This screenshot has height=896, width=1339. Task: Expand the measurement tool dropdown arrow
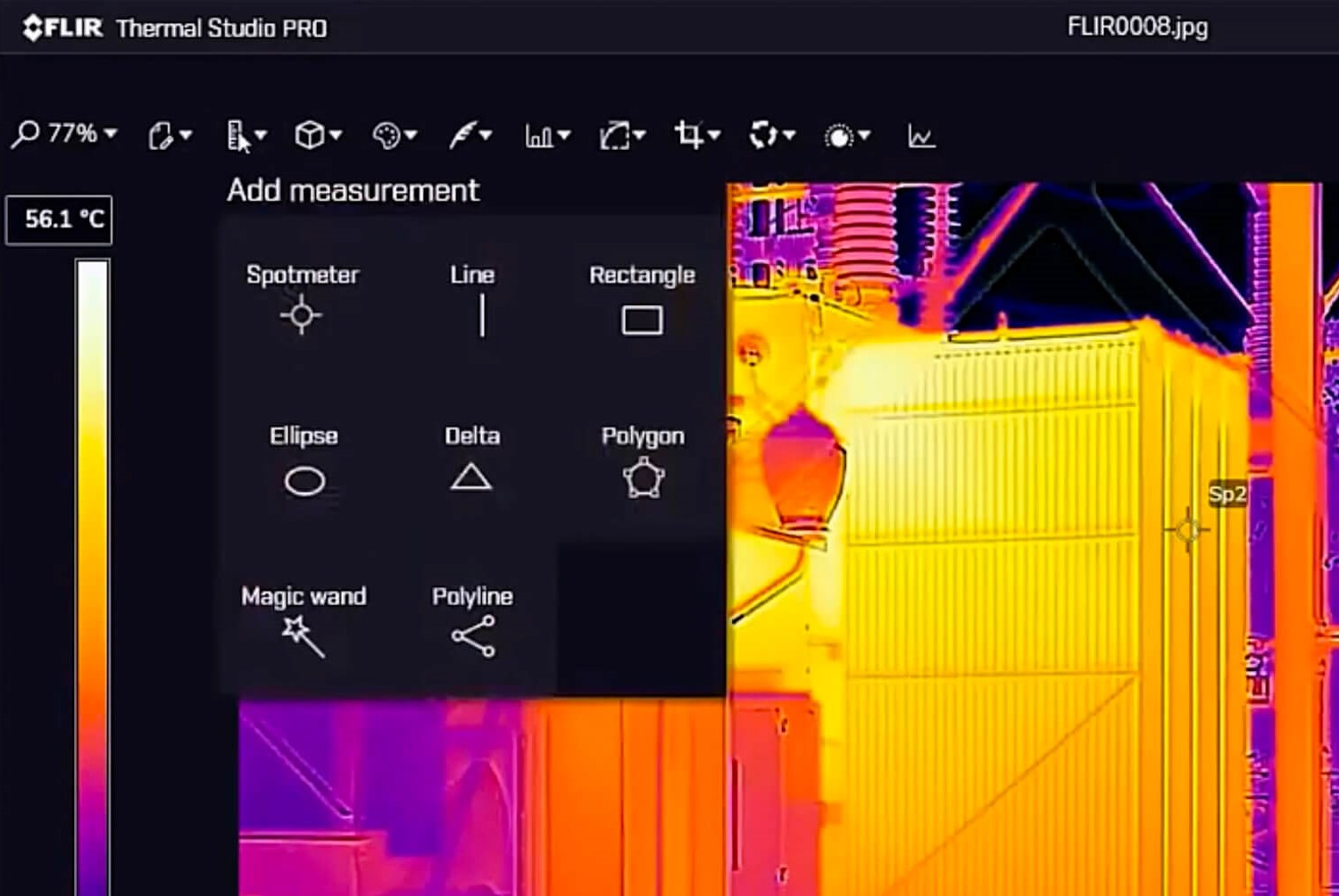coord(261,136)
